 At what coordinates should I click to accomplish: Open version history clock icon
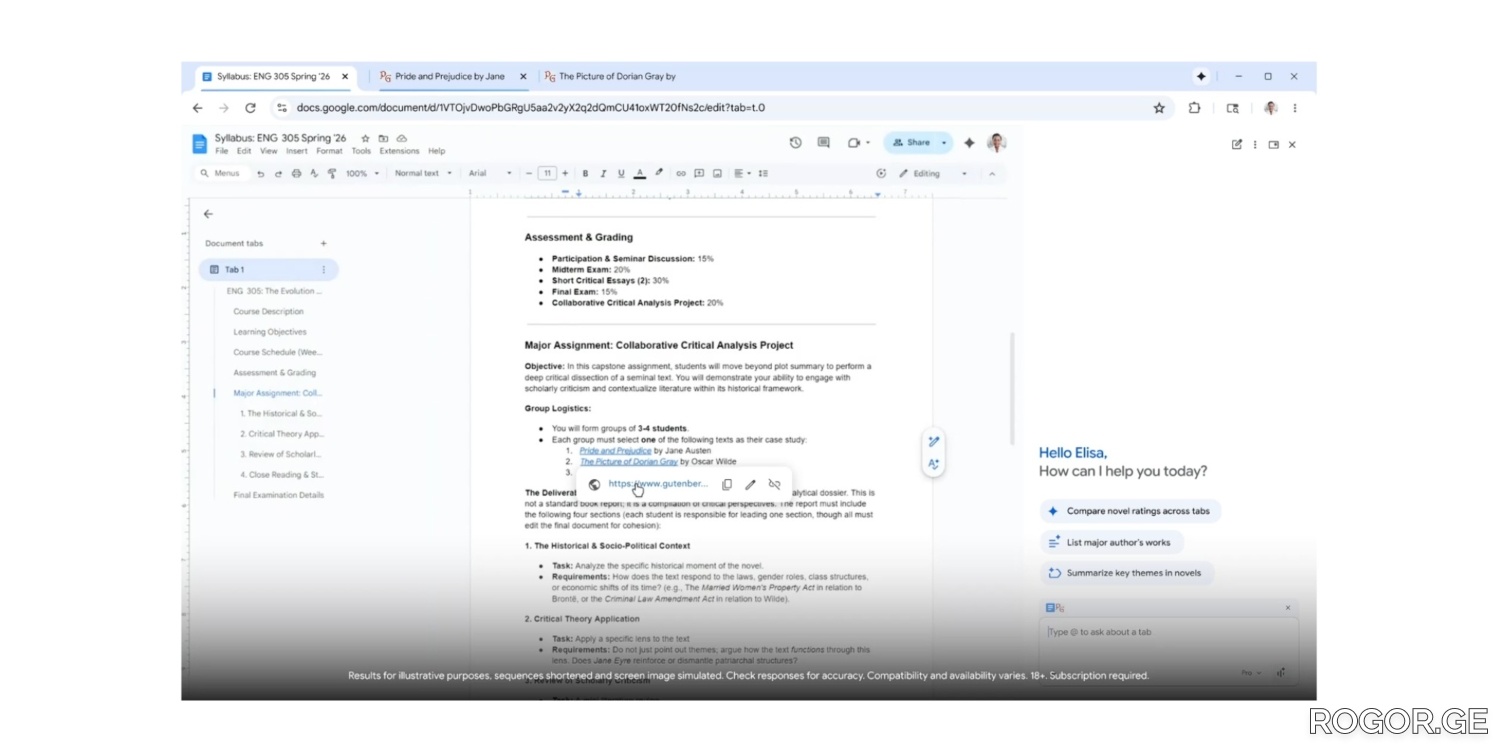coord(795,143)
